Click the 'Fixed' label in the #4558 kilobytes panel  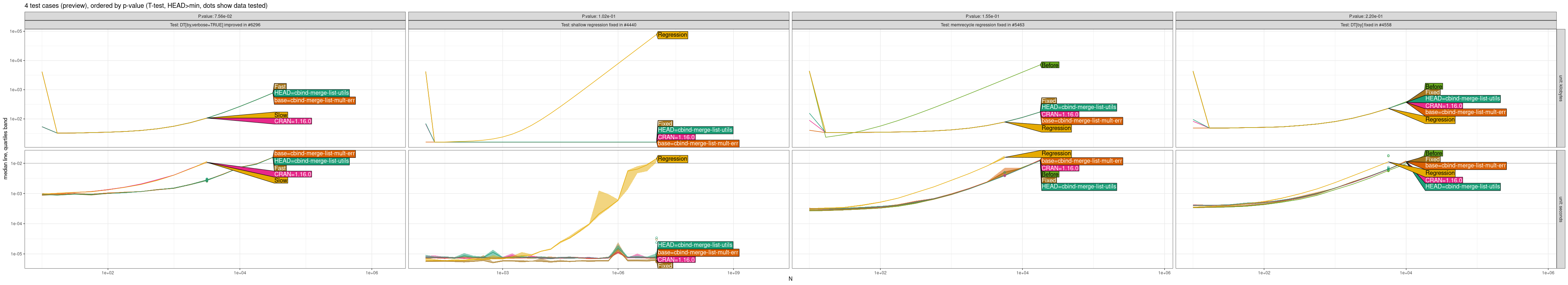tap(1432, 93)
